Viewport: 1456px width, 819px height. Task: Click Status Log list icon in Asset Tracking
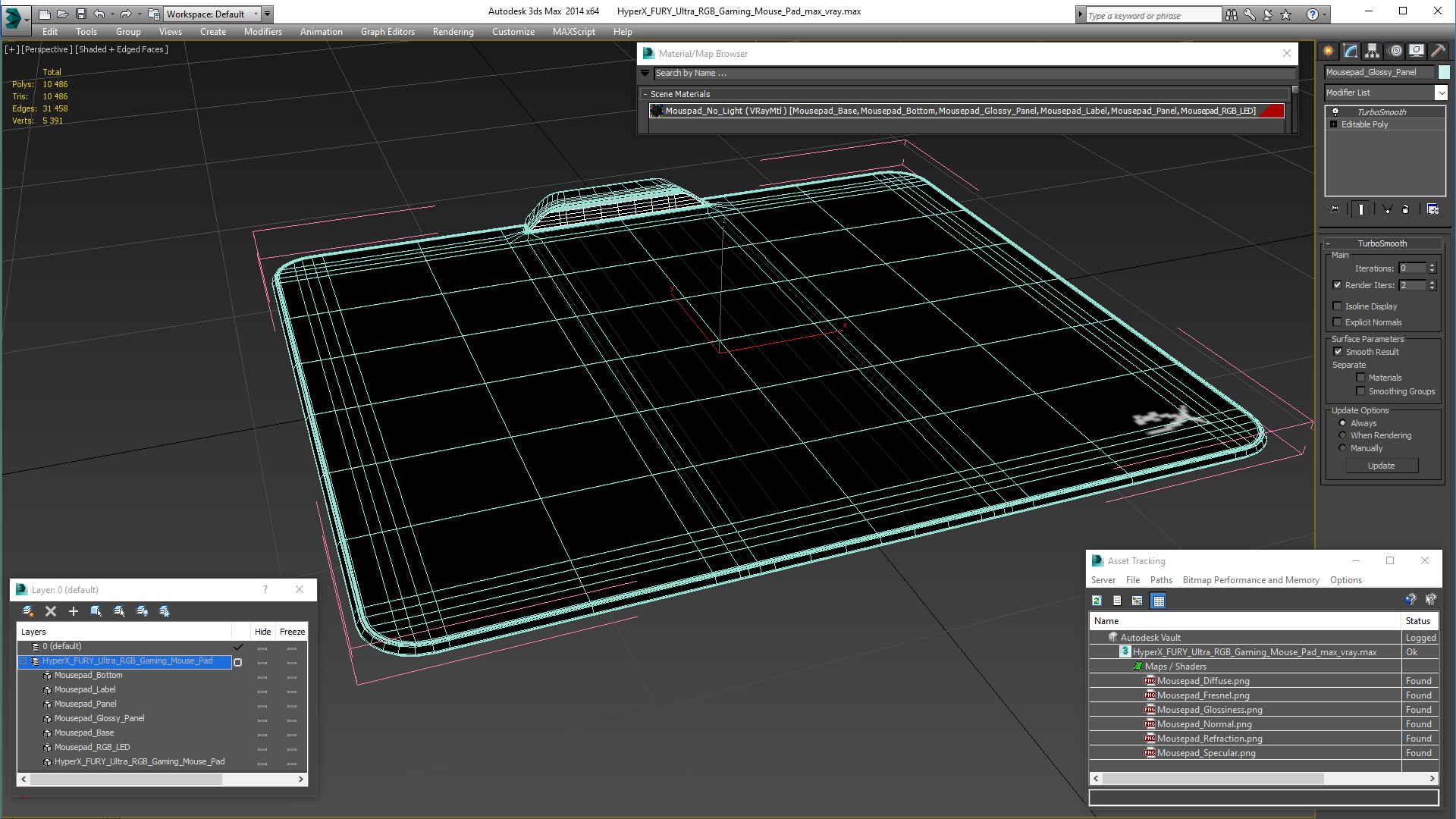1117,601
